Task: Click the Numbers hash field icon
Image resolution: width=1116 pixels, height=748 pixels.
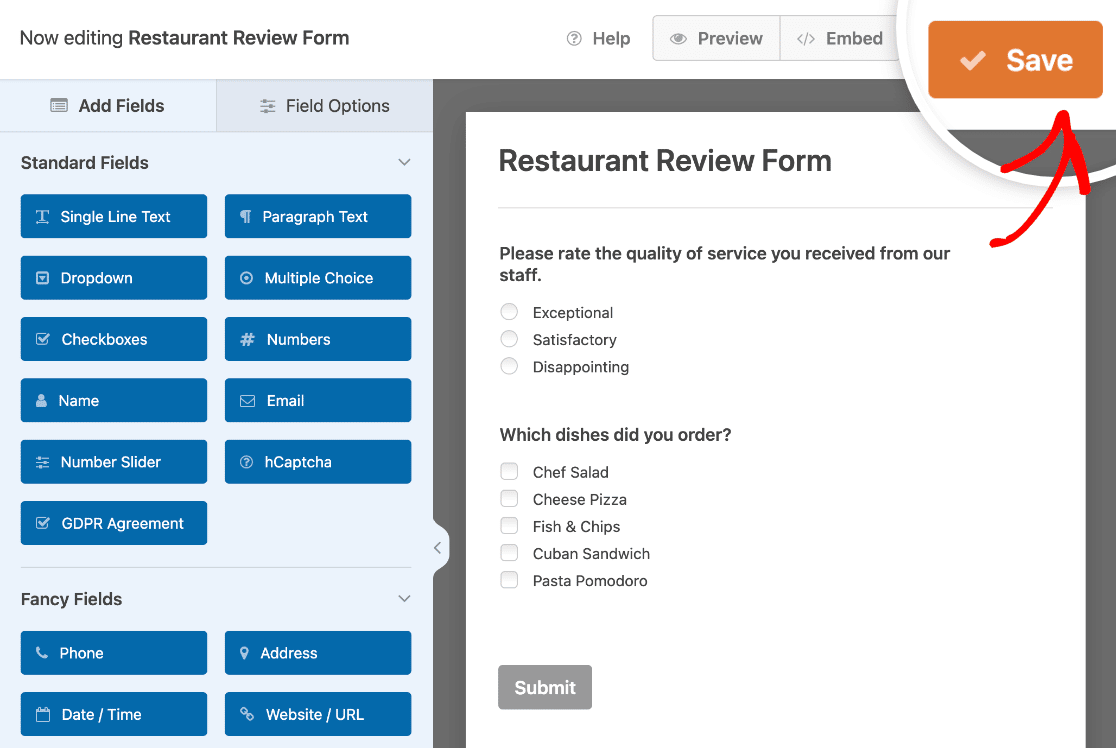Action: coord(249,339)
